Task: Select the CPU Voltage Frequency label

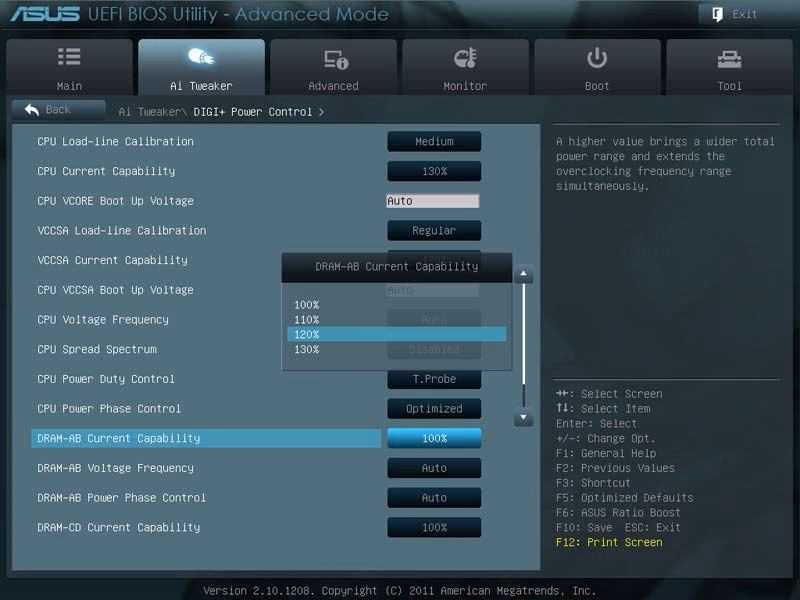Action: coord(103,319)
